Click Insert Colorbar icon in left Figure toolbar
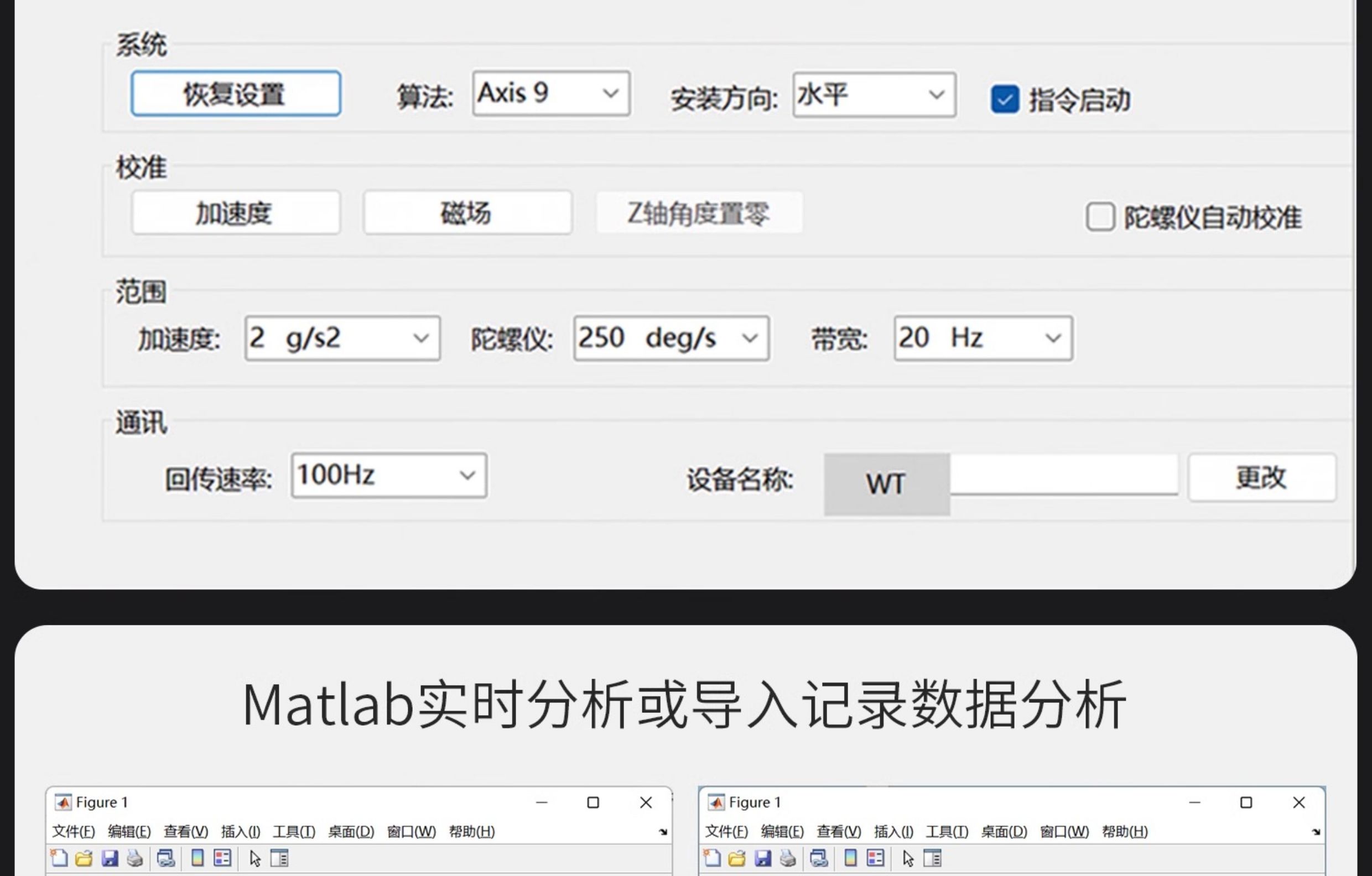The height and width of the screenshot is (876, 1372). coord(198,858)
